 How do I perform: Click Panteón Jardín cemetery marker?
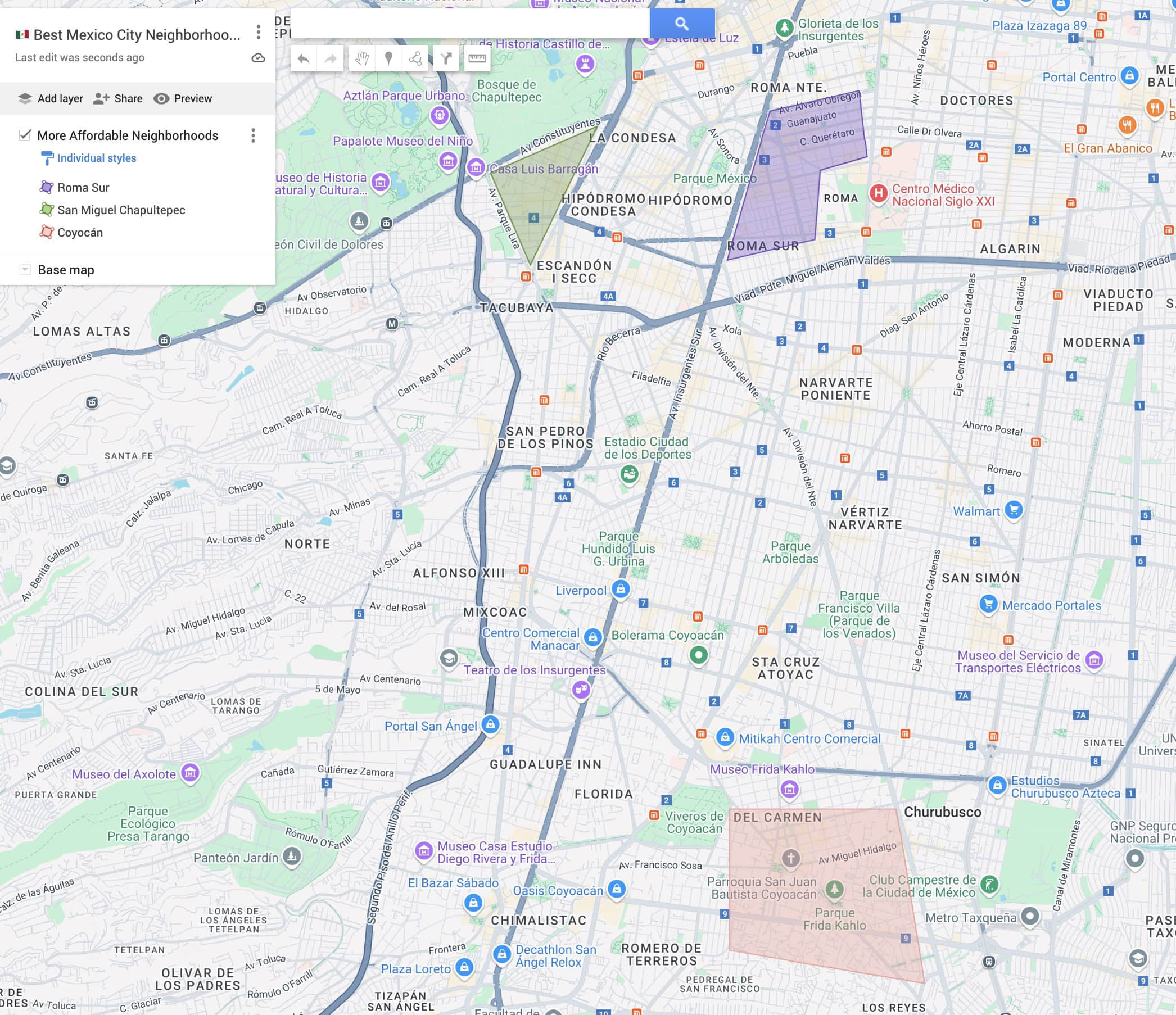pos(292,855)
